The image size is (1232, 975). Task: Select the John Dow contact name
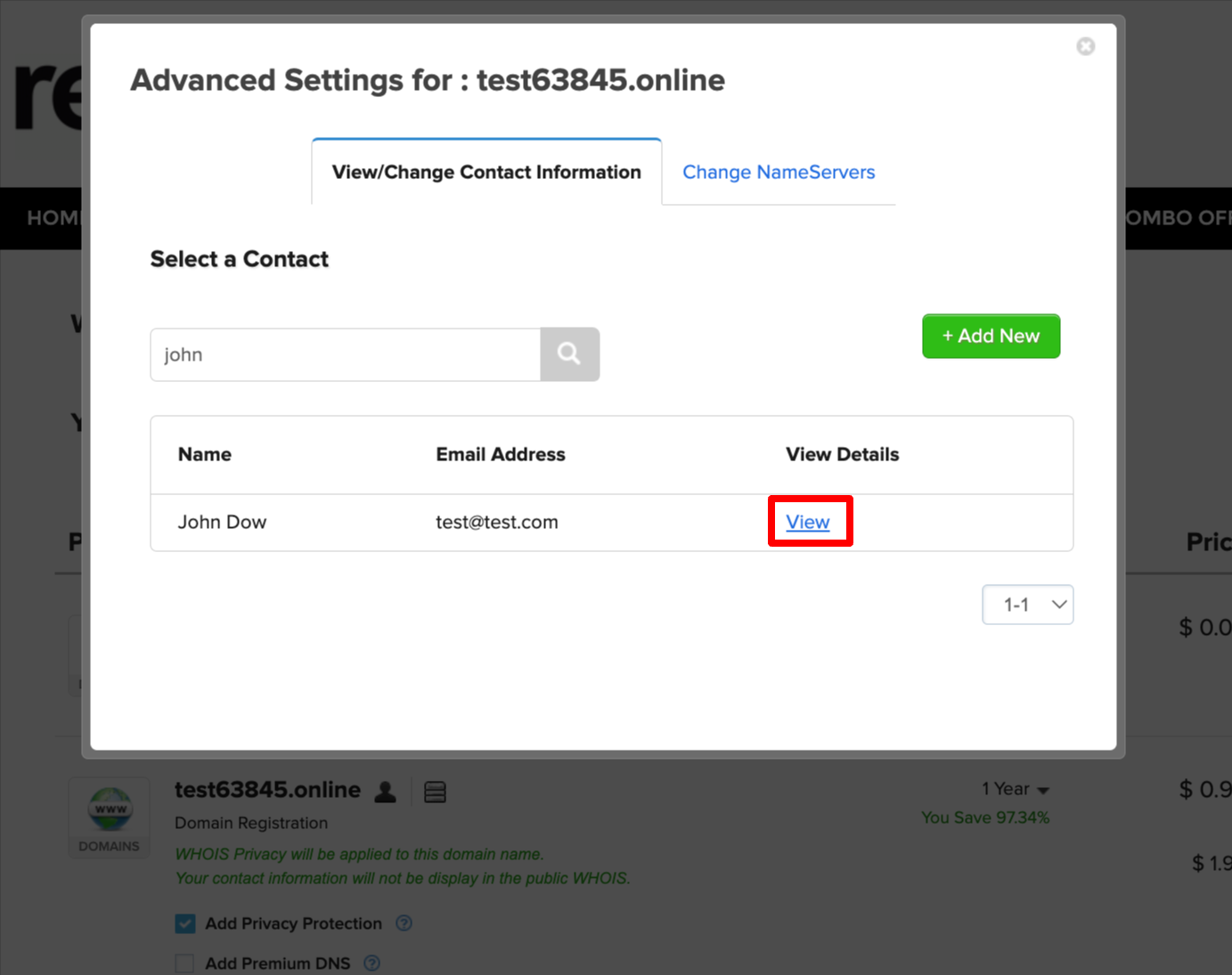pyautogui.click(x=222, y=522)
